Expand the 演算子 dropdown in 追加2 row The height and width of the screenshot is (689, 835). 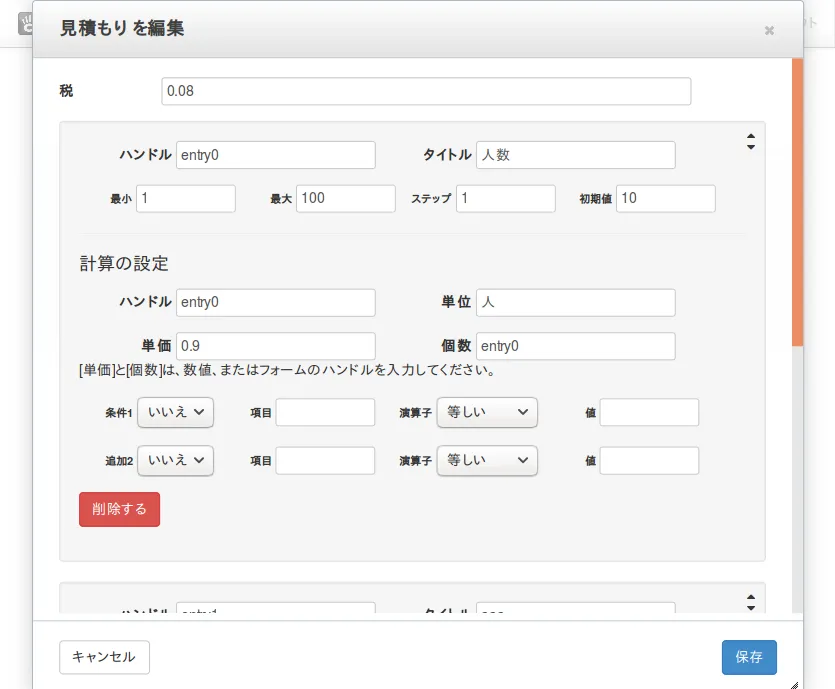(x=488, y=460)
